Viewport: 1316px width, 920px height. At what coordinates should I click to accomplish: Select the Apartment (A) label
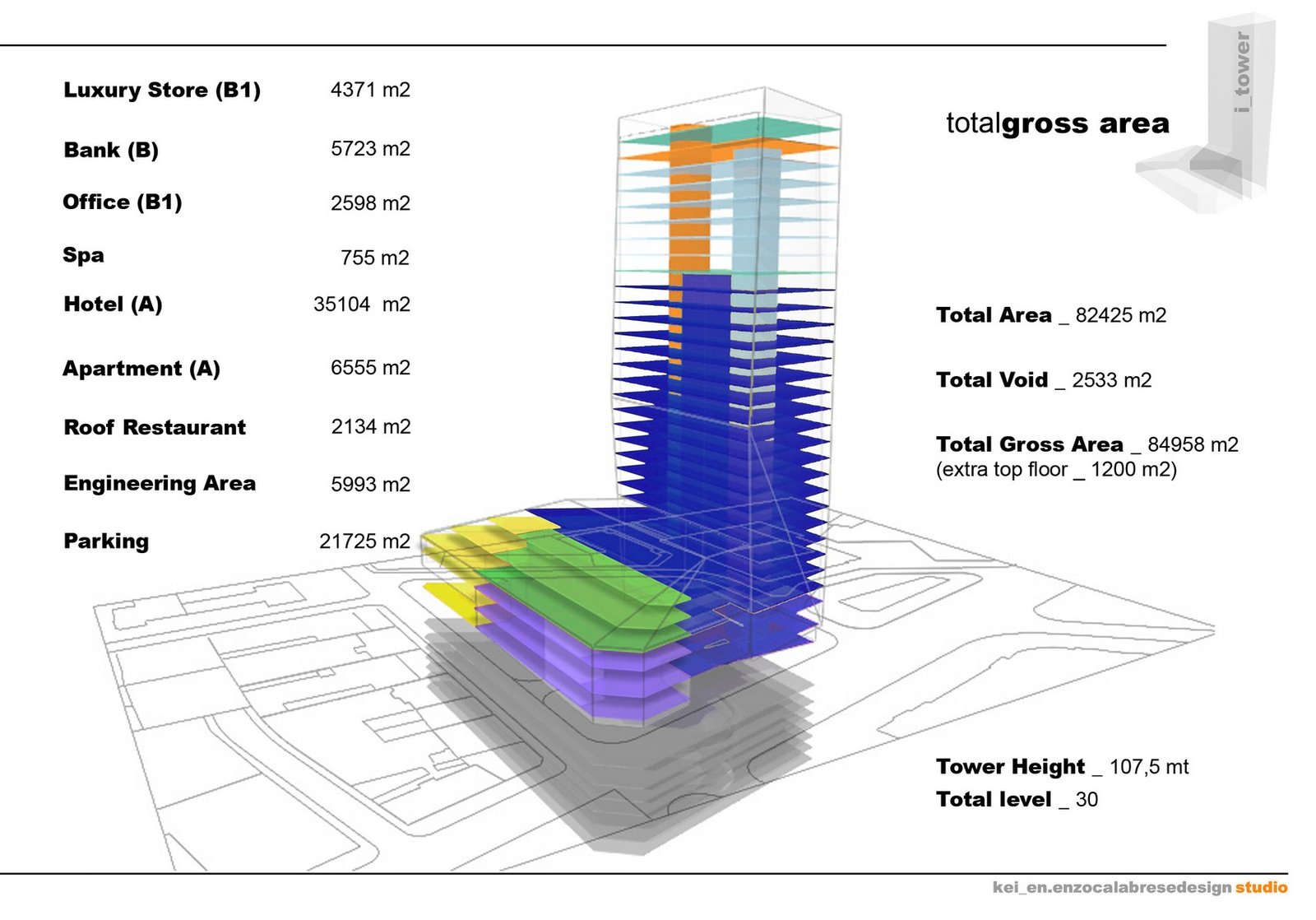pyautogui.click(x=141, y=369)
